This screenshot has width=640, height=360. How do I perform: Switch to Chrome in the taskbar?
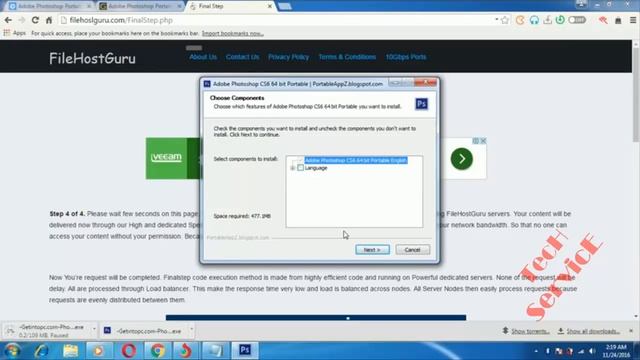[x=158, y=351]
